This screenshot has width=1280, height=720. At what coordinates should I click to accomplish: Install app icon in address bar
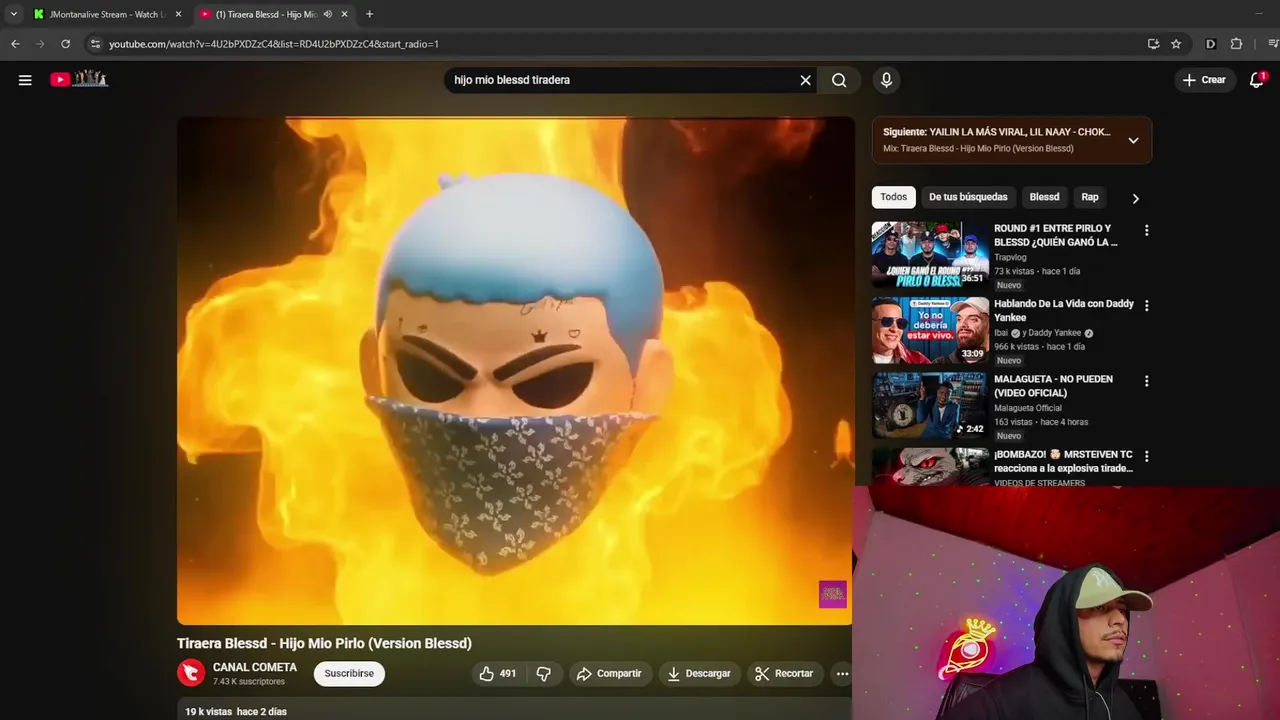pyautogui.click(x=1153, y=44)
